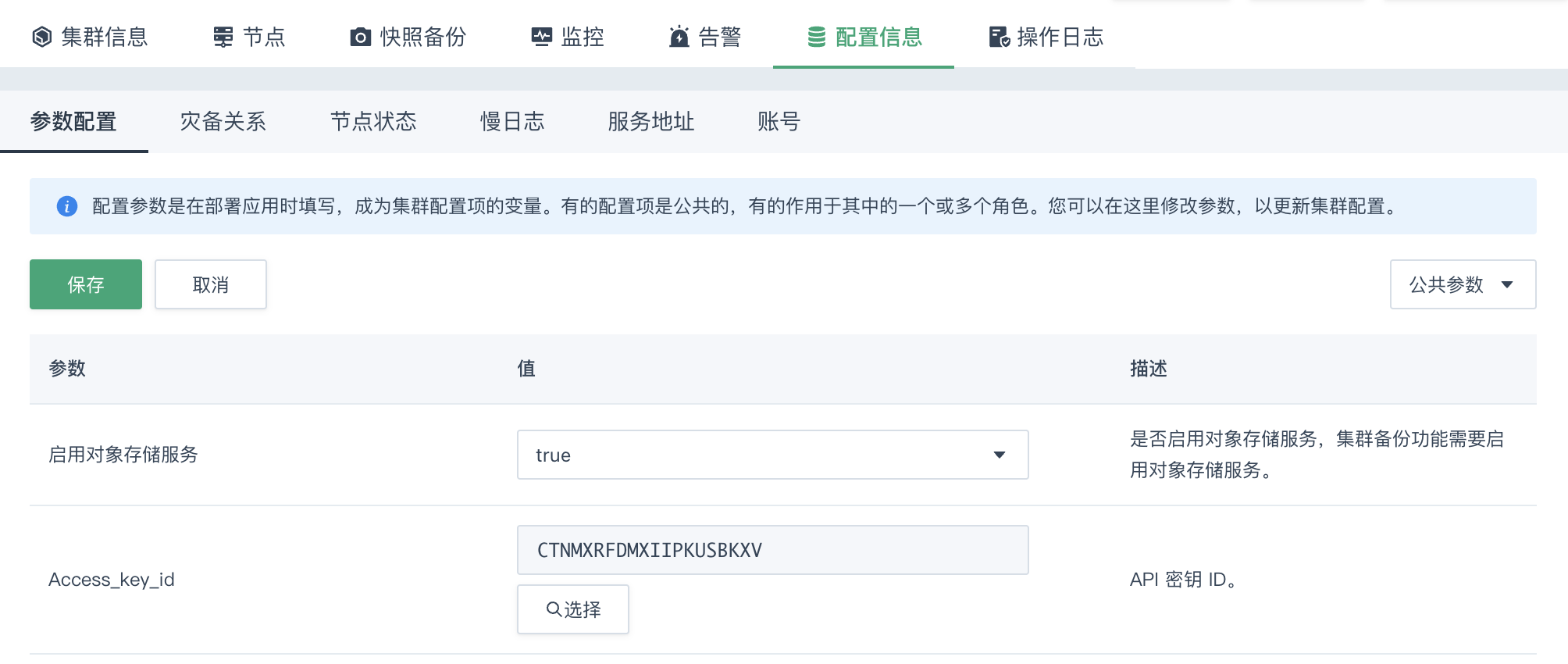Open the 快照备份 tab
This screenshot has width=1568, height=664.
[408, 37]
